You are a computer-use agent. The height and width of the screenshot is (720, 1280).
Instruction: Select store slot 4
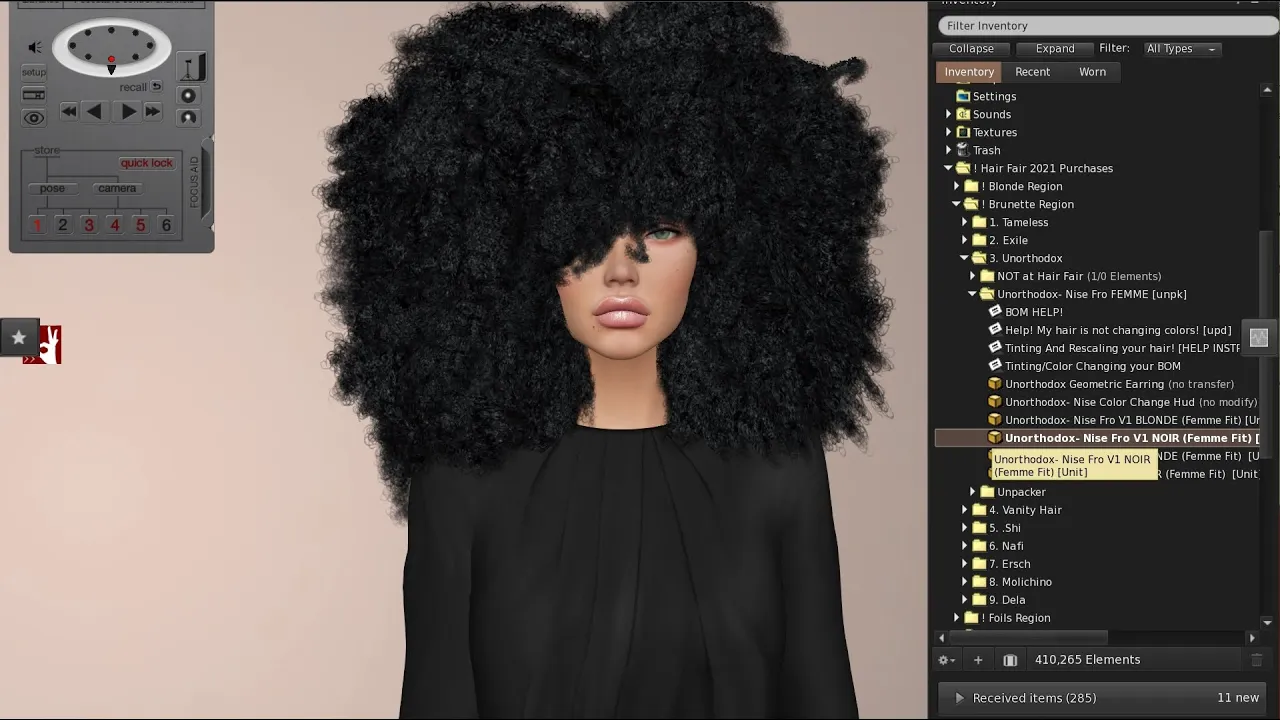[x=114, y=225]
